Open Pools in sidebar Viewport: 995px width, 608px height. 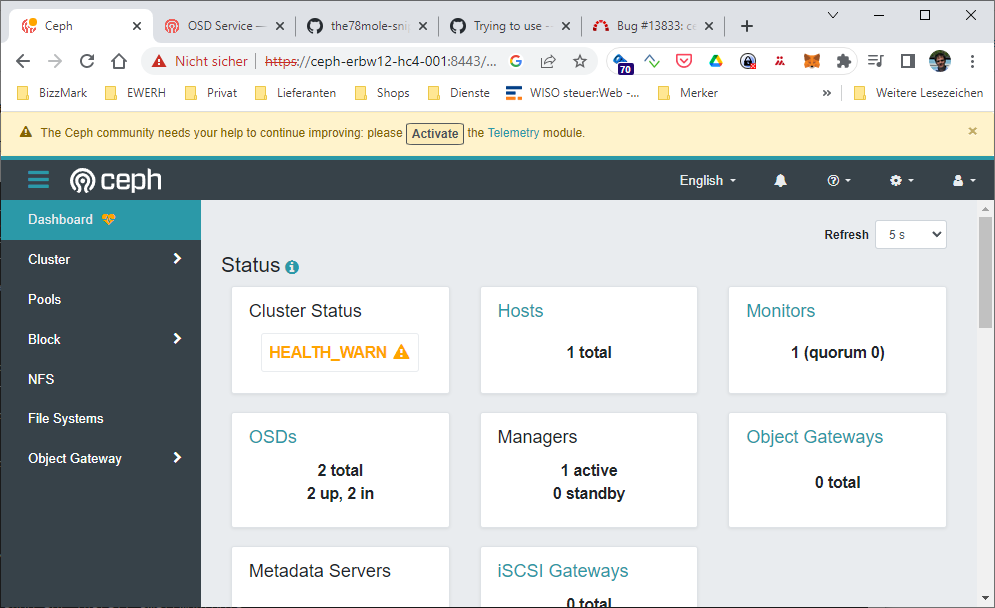coord(101,299)
